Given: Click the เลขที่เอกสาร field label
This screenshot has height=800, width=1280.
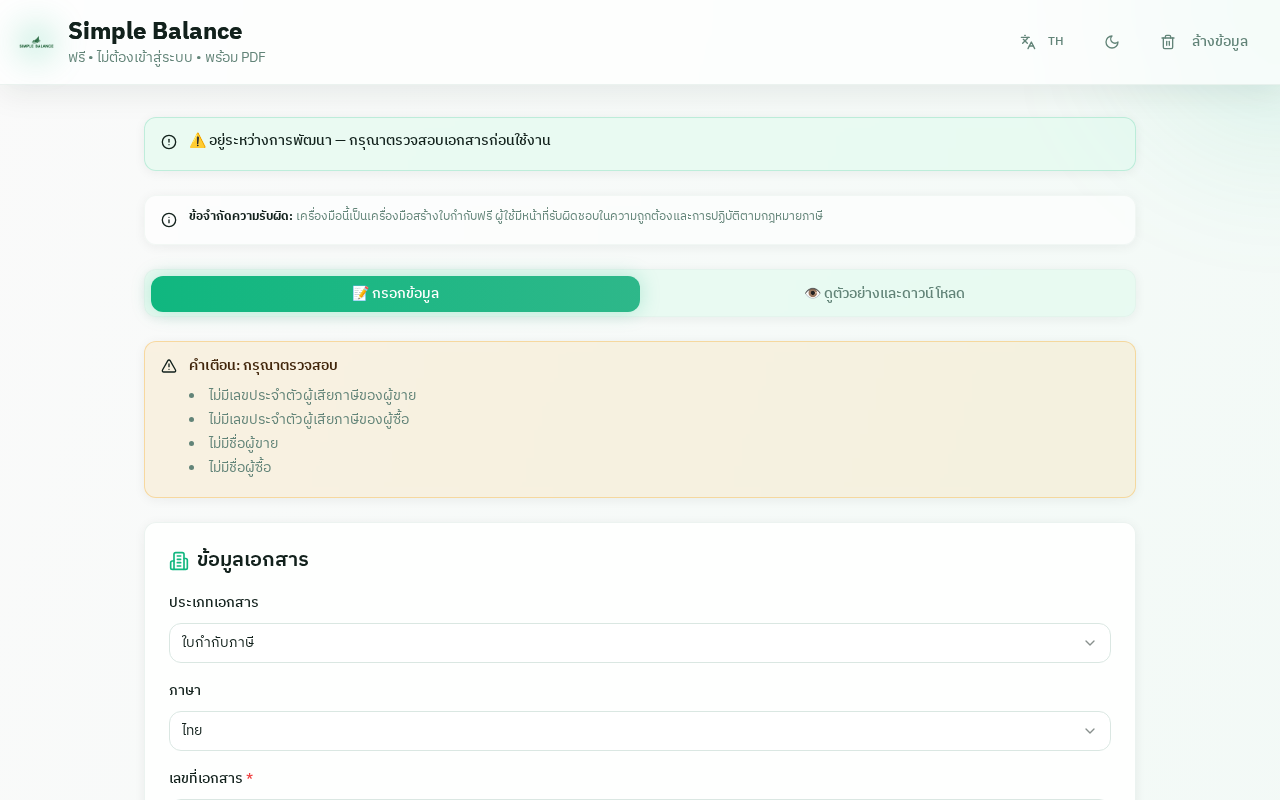Looking at the screenshot, I should pos(206,778).
